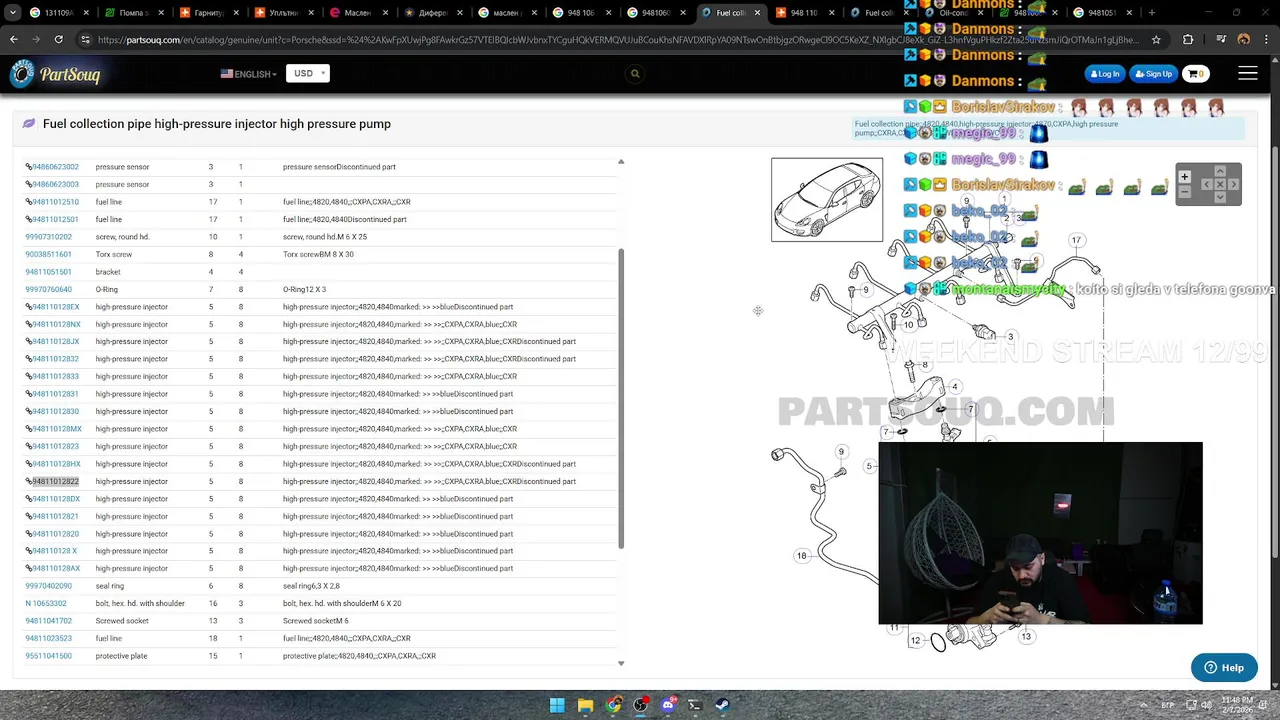Click the search magnifier icon in header

tap(635, 73)
